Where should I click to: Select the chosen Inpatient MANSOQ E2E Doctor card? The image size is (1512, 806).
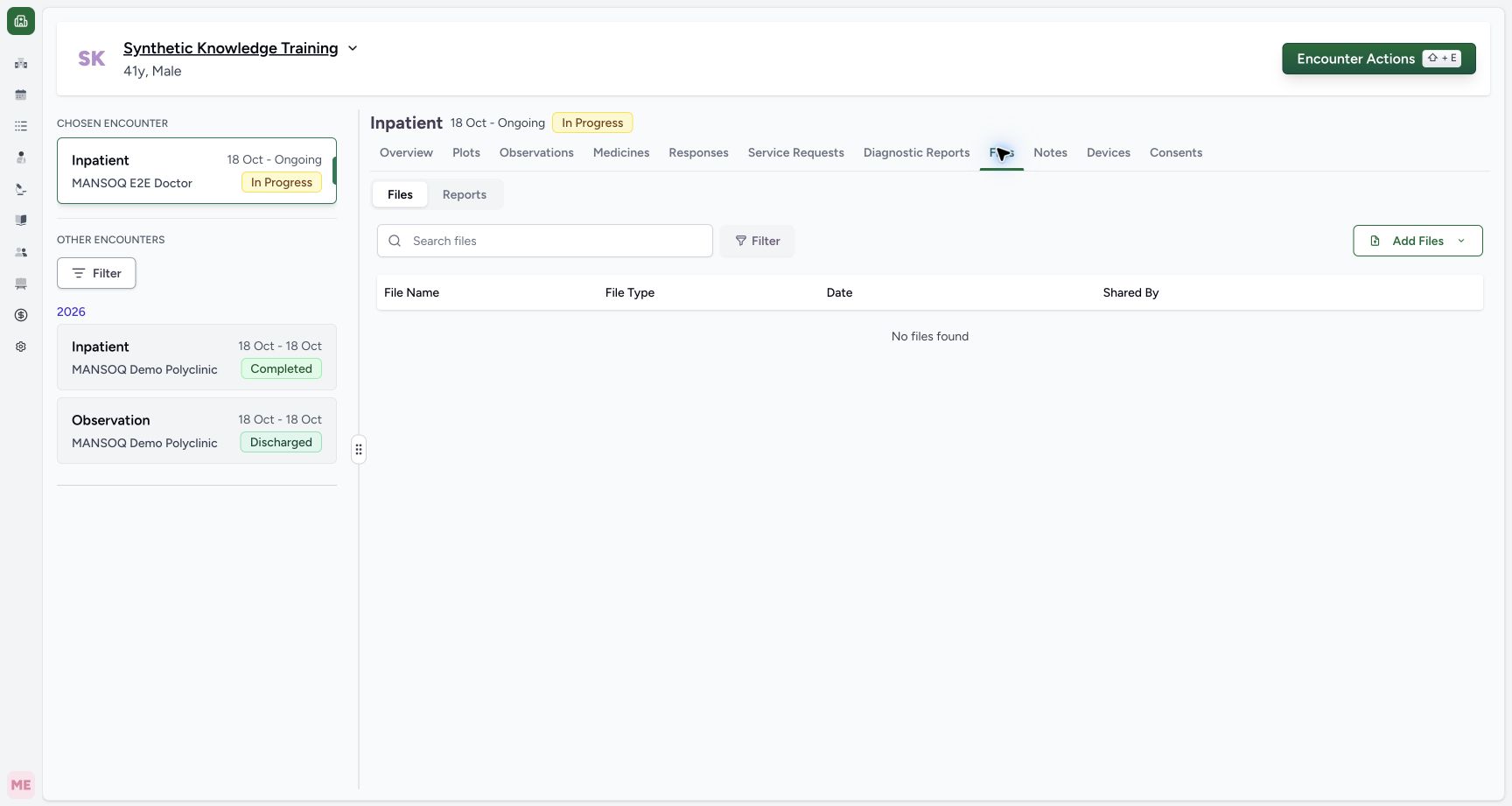[197, 171]
